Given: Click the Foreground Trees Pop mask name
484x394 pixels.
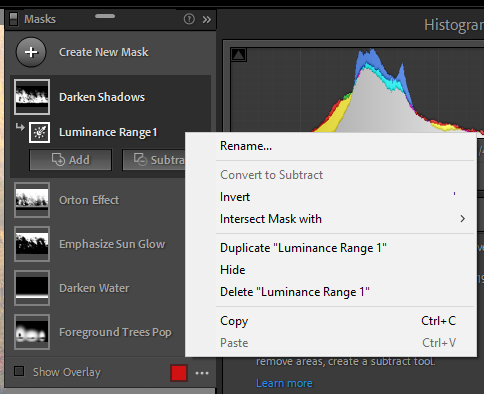Looking at the screenshot, I should coord(115,332).
